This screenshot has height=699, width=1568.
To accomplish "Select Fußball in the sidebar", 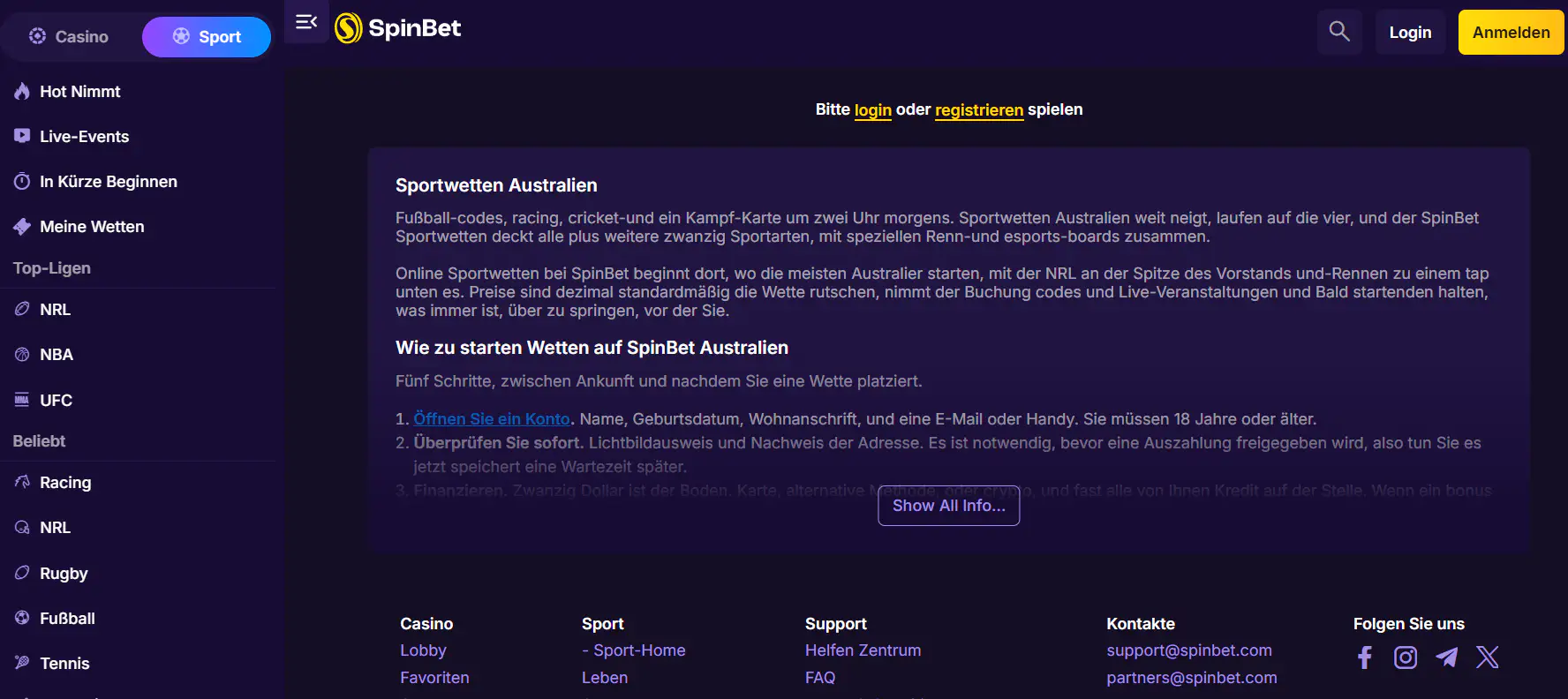I will [x=55, y=619].
